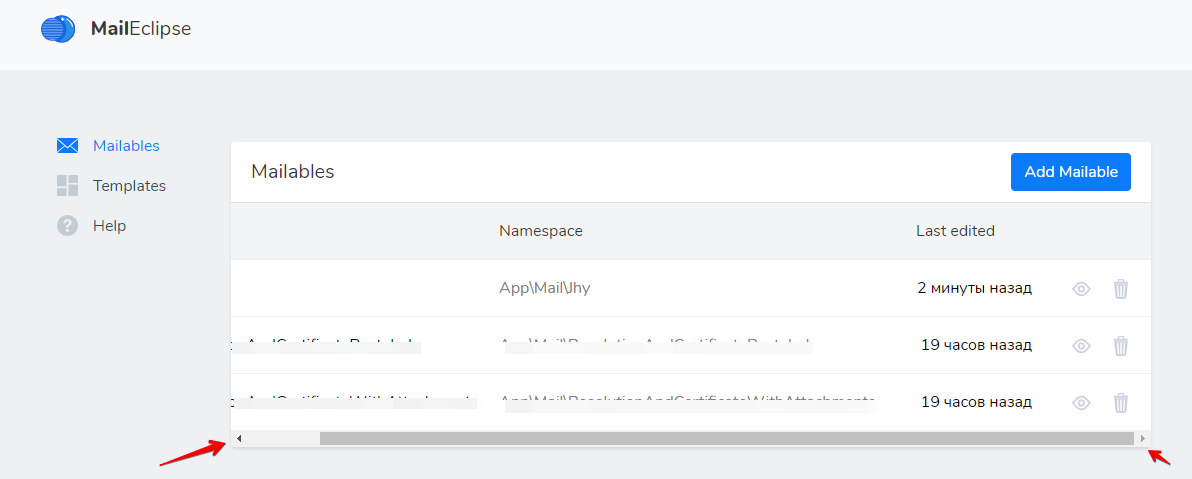Click the horizontal scrollbar left arrow
1192x479 pixels.
click(239, 439)
